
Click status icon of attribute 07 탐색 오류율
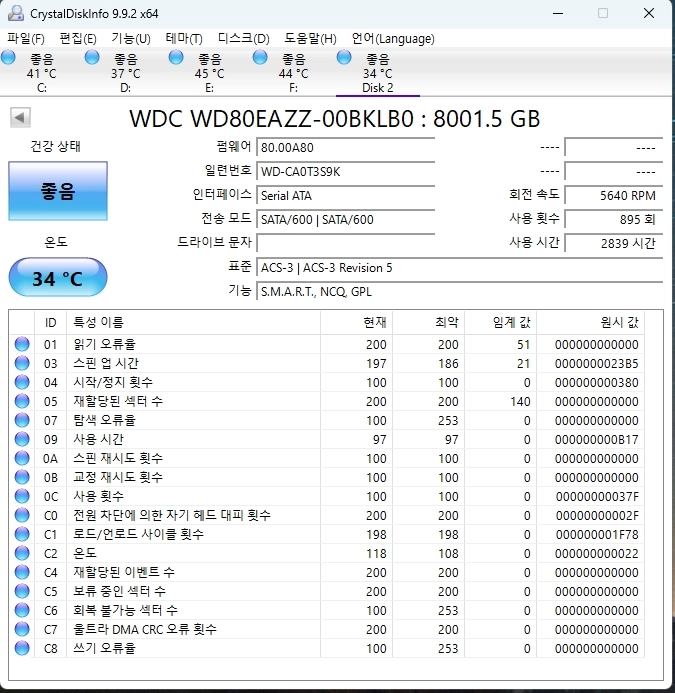pos(22,420)
